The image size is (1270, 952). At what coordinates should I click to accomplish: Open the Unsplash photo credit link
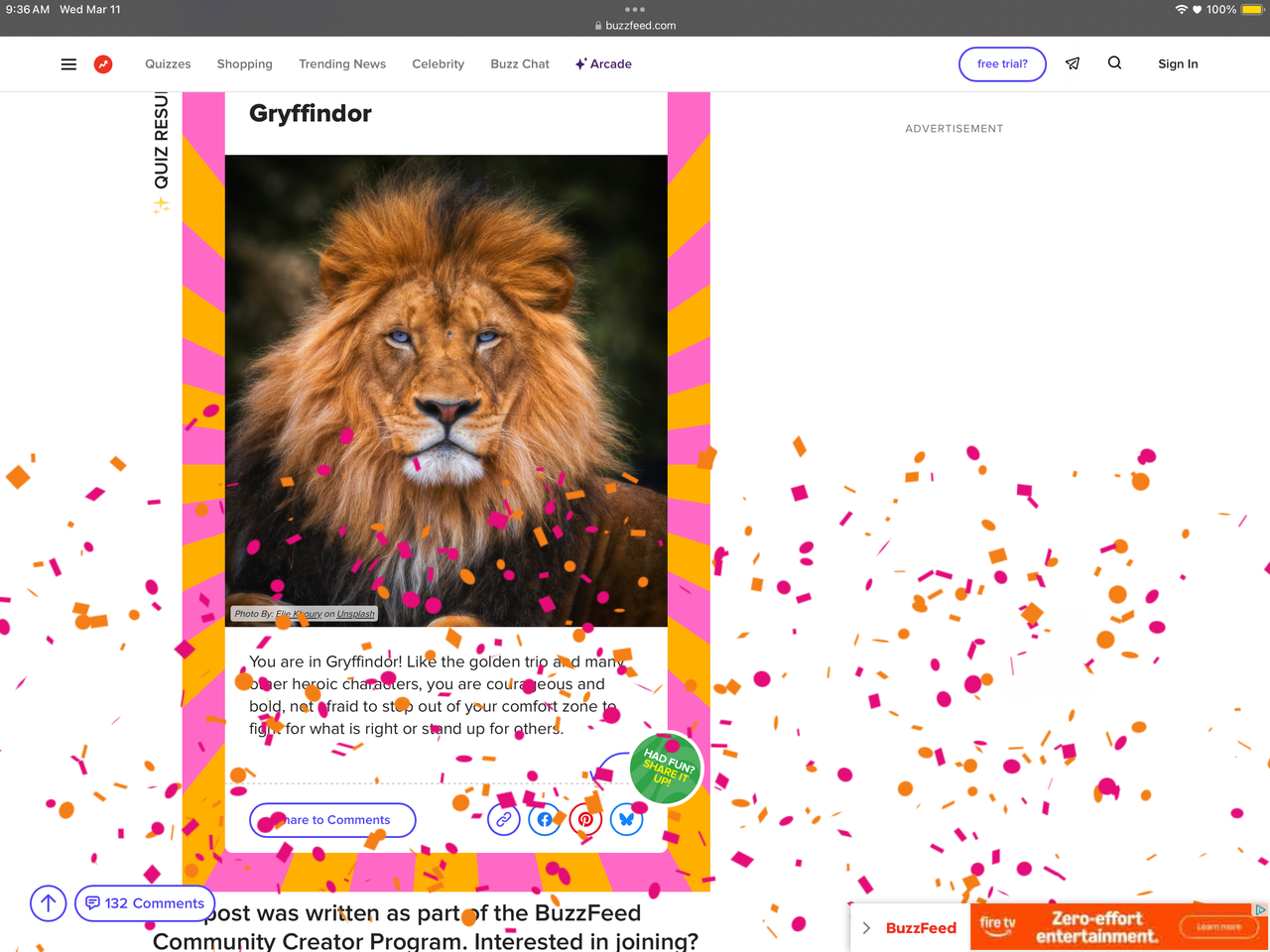(x=355, y=614)
